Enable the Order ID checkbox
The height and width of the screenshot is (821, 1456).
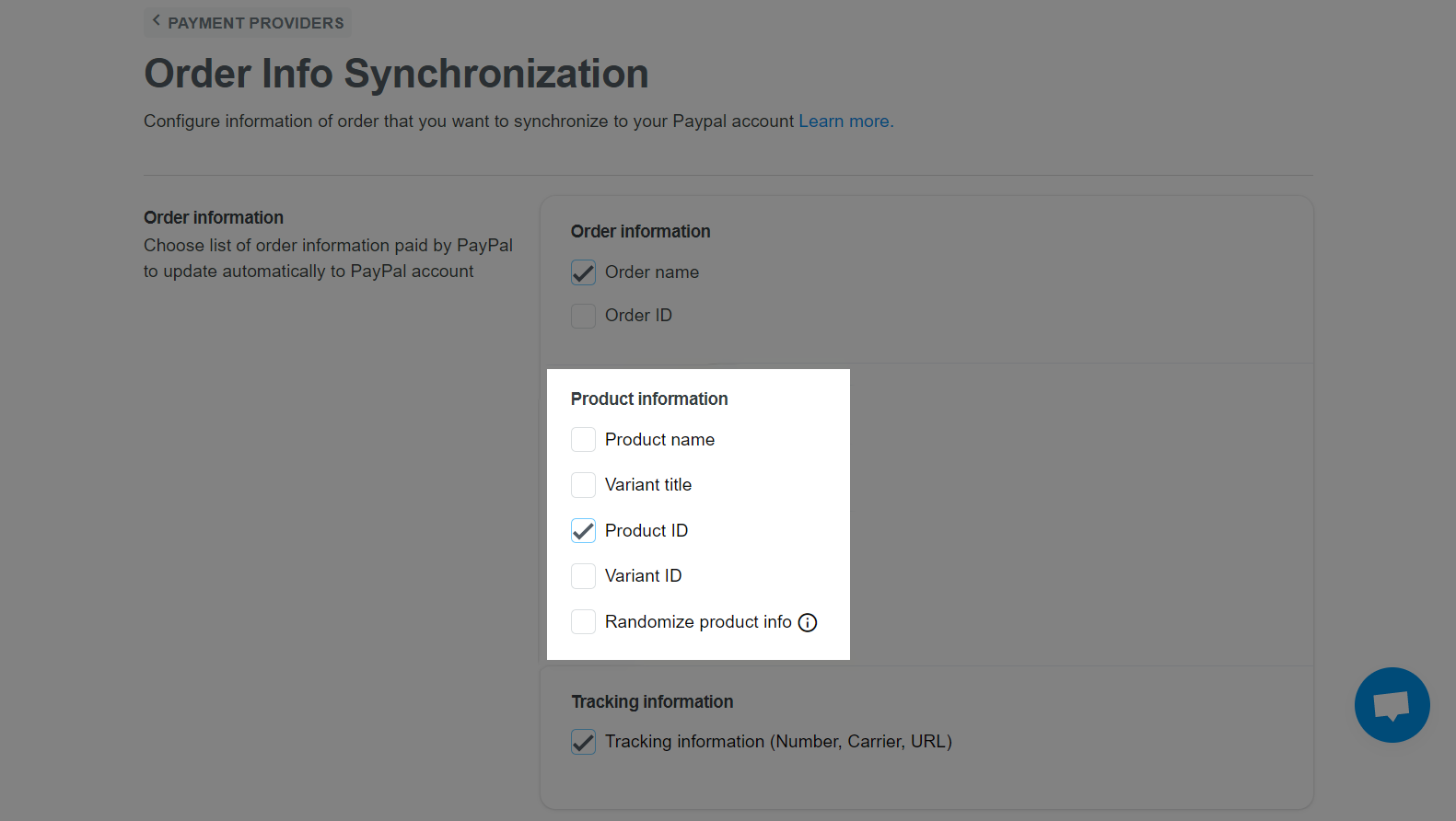583,316
